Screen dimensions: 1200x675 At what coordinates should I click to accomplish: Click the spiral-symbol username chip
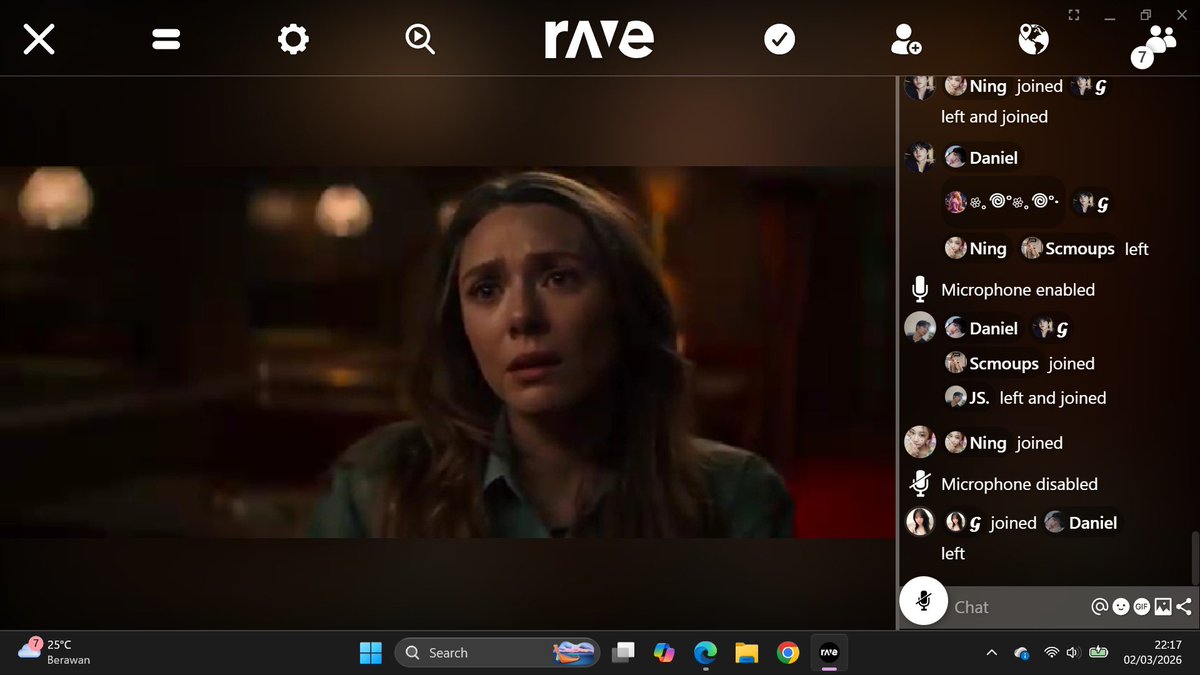coord(1003,204)
